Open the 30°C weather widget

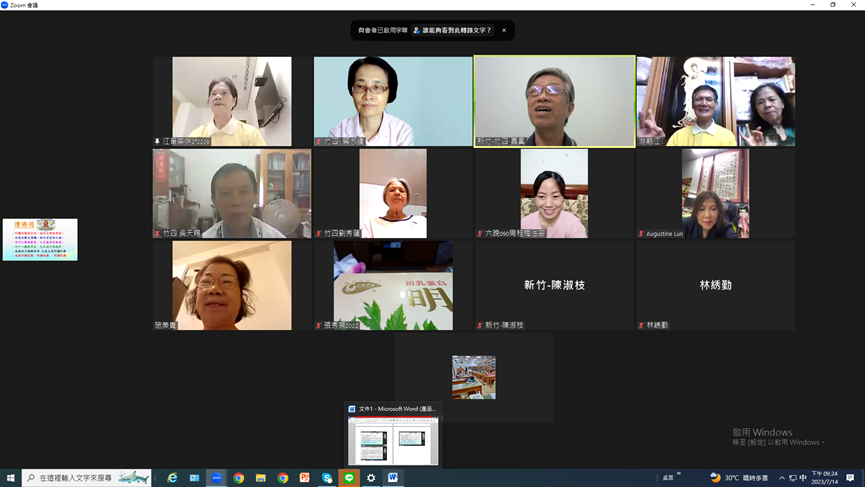pos(739,478)
